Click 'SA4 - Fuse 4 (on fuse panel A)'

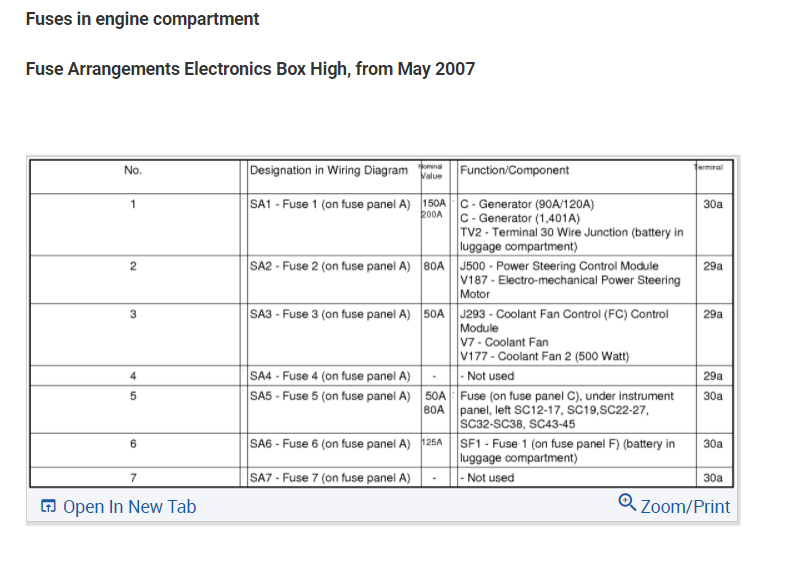[330, 376]
